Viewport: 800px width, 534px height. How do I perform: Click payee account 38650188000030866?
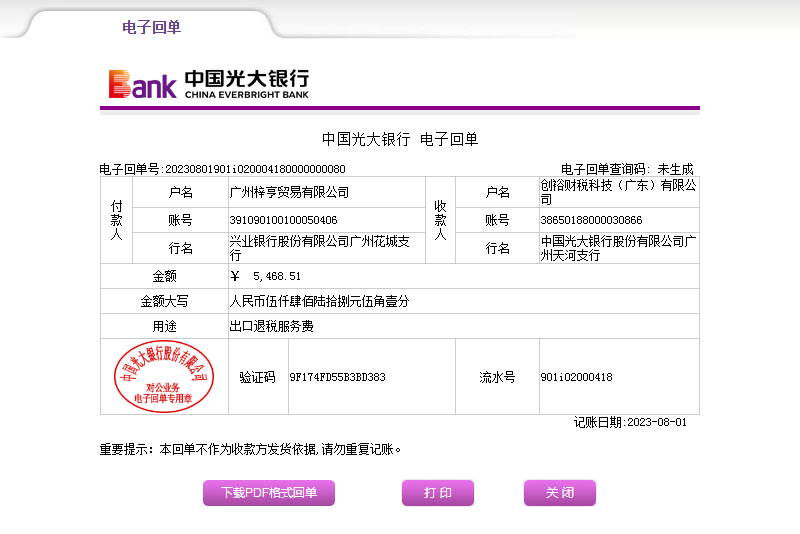point(591,220)
